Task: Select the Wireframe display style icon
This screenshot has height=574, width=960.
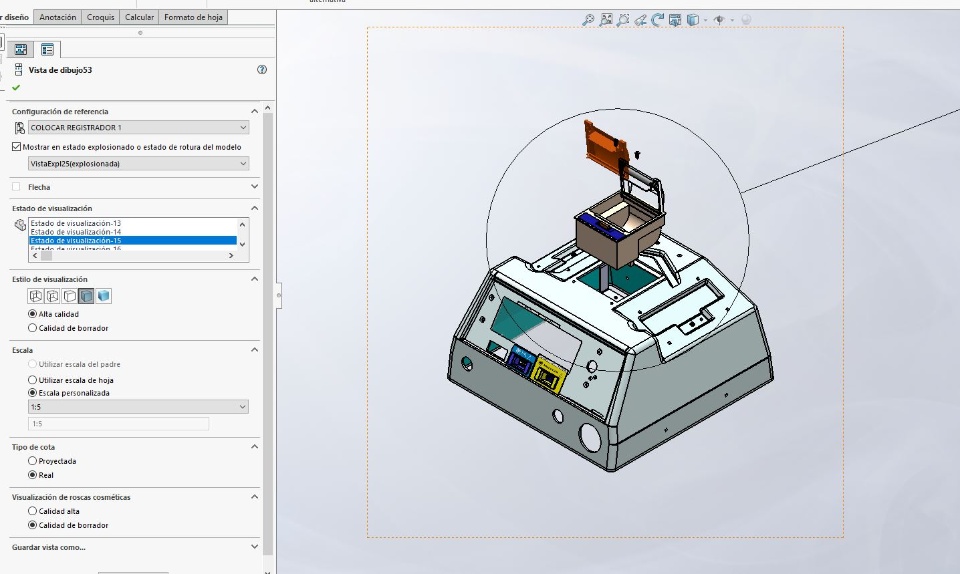Action: [x=36, y=296]
